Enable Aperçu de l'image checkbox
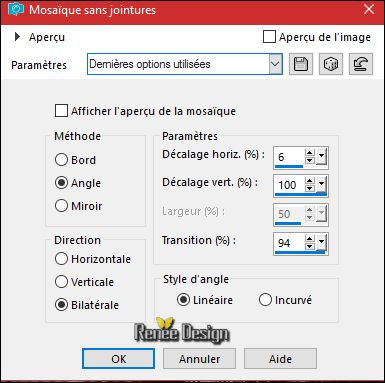The image size is (385, 383). pyautogui.click(x=269, y=37)
